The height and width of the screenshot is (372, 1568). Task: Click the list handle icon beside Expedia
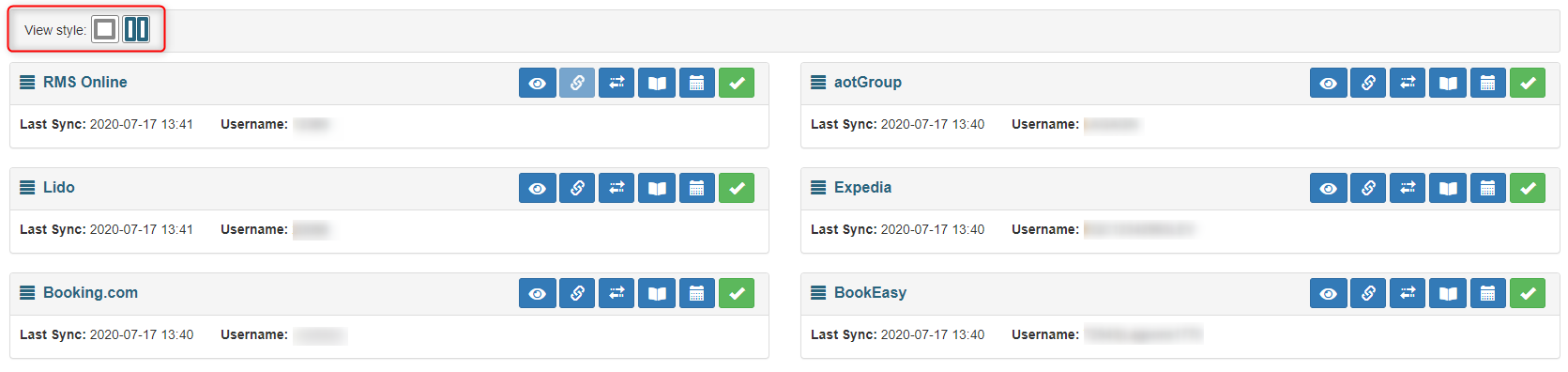(818, 188)
